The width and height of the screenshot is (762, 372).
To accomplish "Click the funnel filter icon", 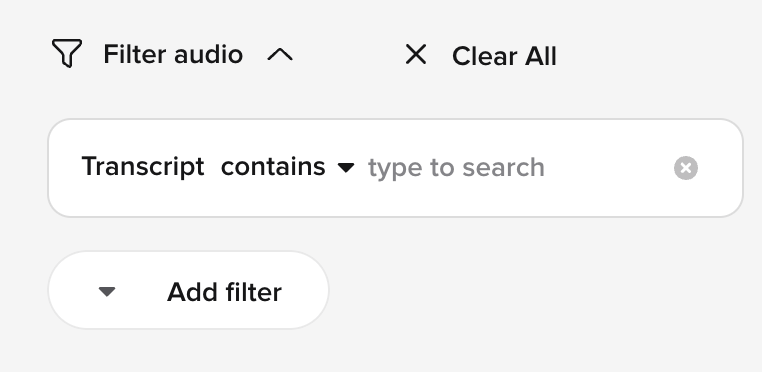I will click(x=67, y=53).
